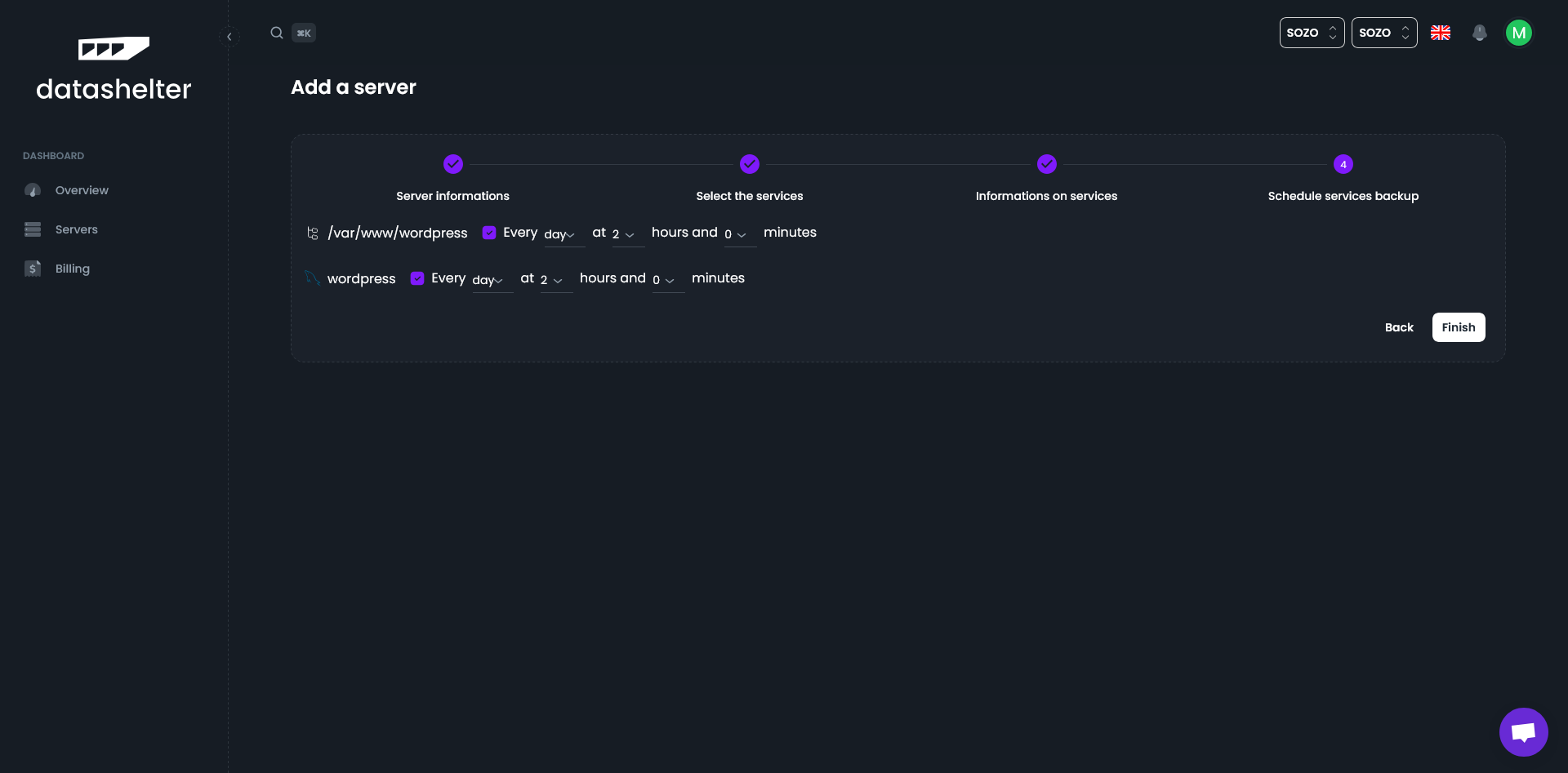Open the user avatar menu

click(1518, 33)
